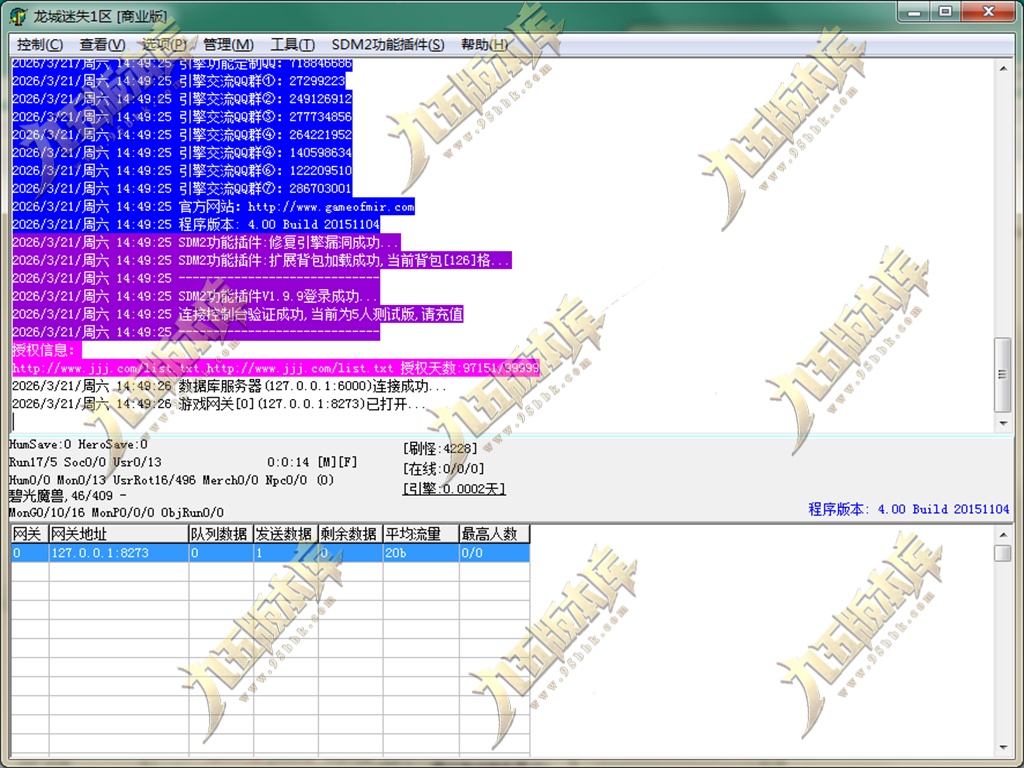Click log line 引擎交流QQ群③: 277734856

182,117
